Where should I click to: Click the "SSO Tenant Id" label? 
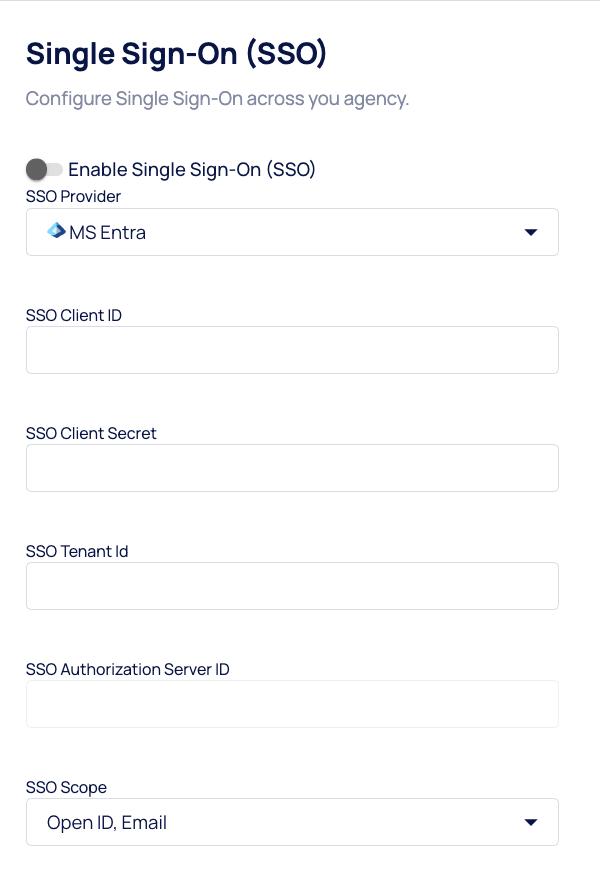(x=77, y=551)
